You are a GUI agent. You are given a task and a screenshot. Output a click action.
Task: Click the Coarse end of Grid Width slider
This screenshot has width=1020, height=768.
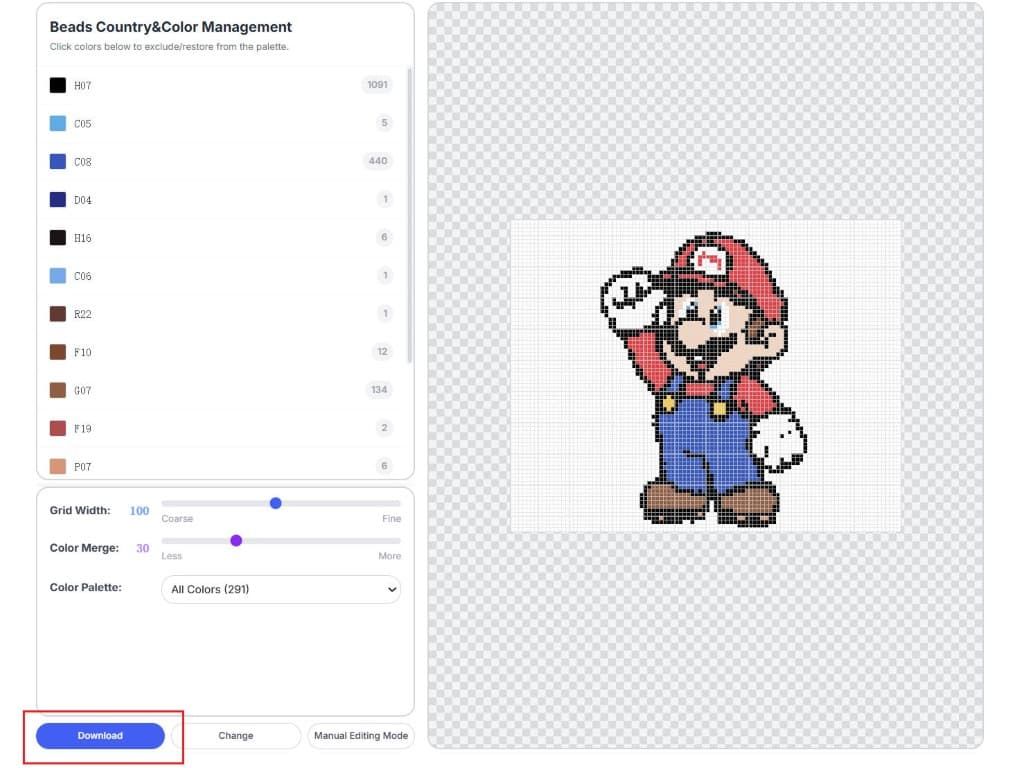tap(177, 518)
